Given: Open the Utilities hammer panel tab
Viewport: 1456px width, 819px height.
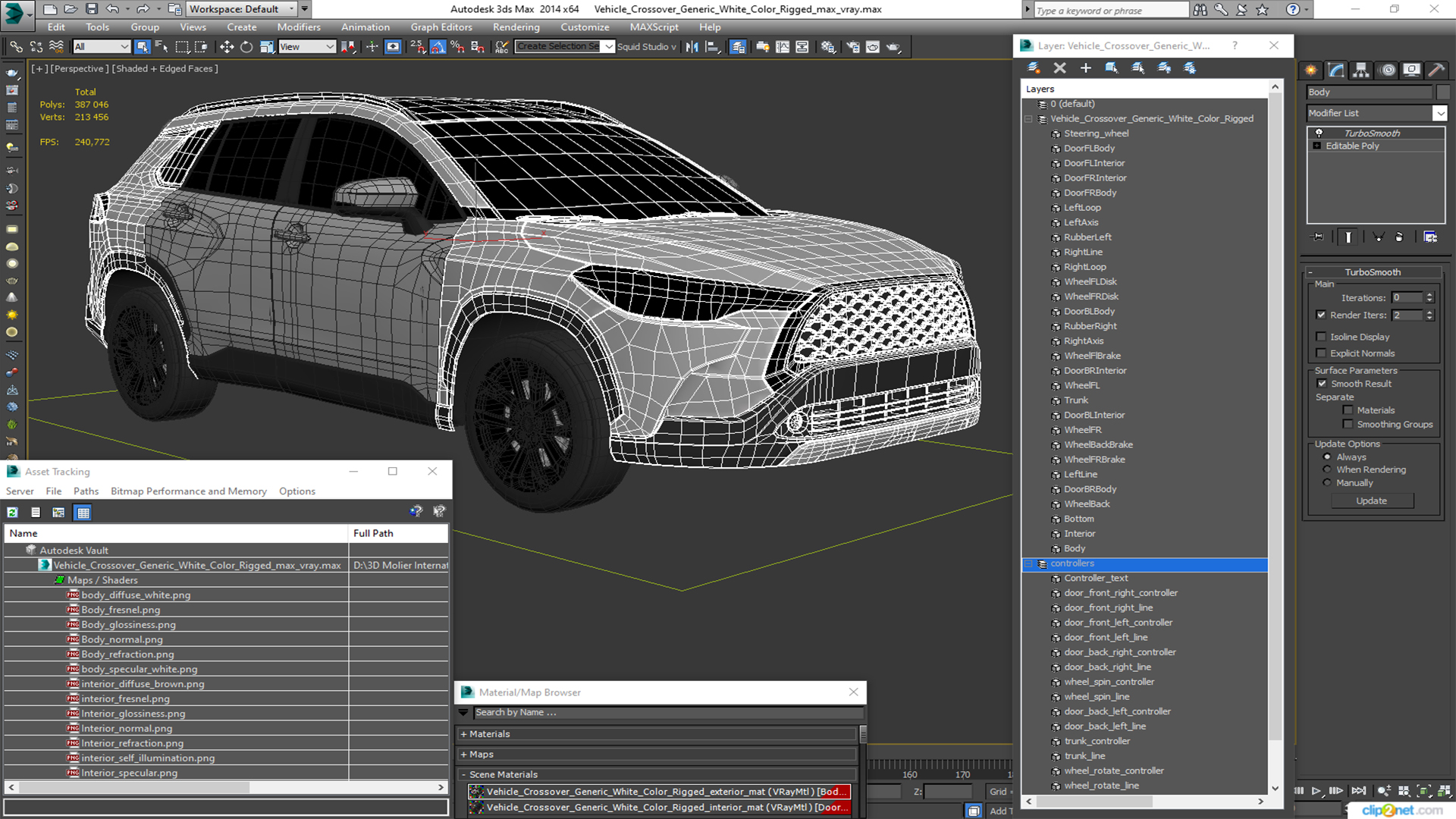Looking at the screenshot, I should (1436, 71).
